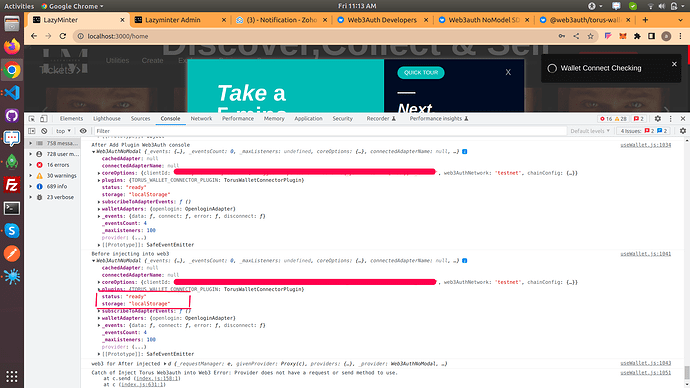Open useWallet.js:1041 source link

(x=646, y=254)
